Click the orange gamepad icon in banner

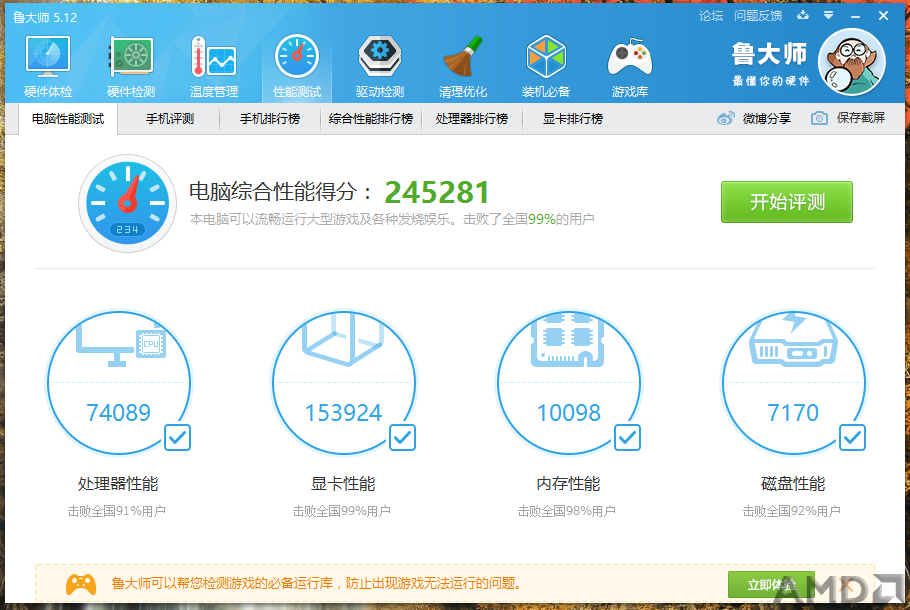coord(81,584)
